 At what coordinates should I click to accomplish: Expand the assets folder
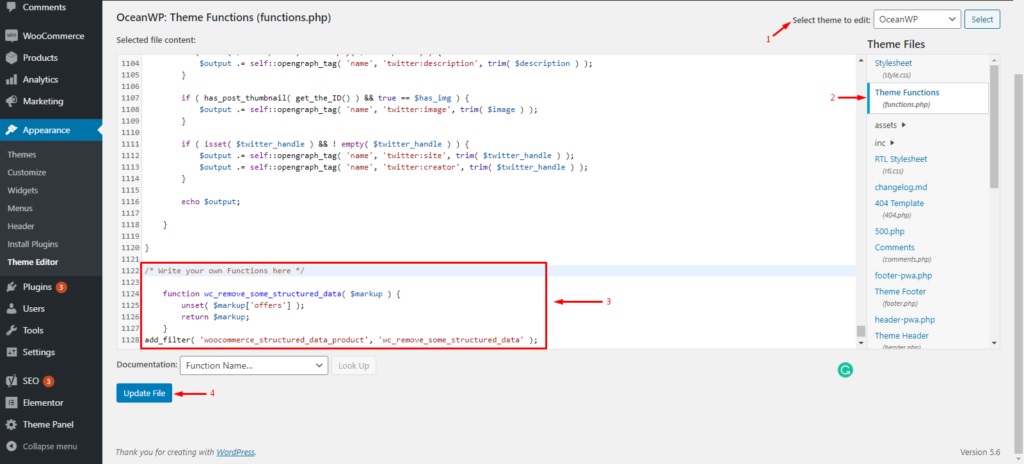889,125
